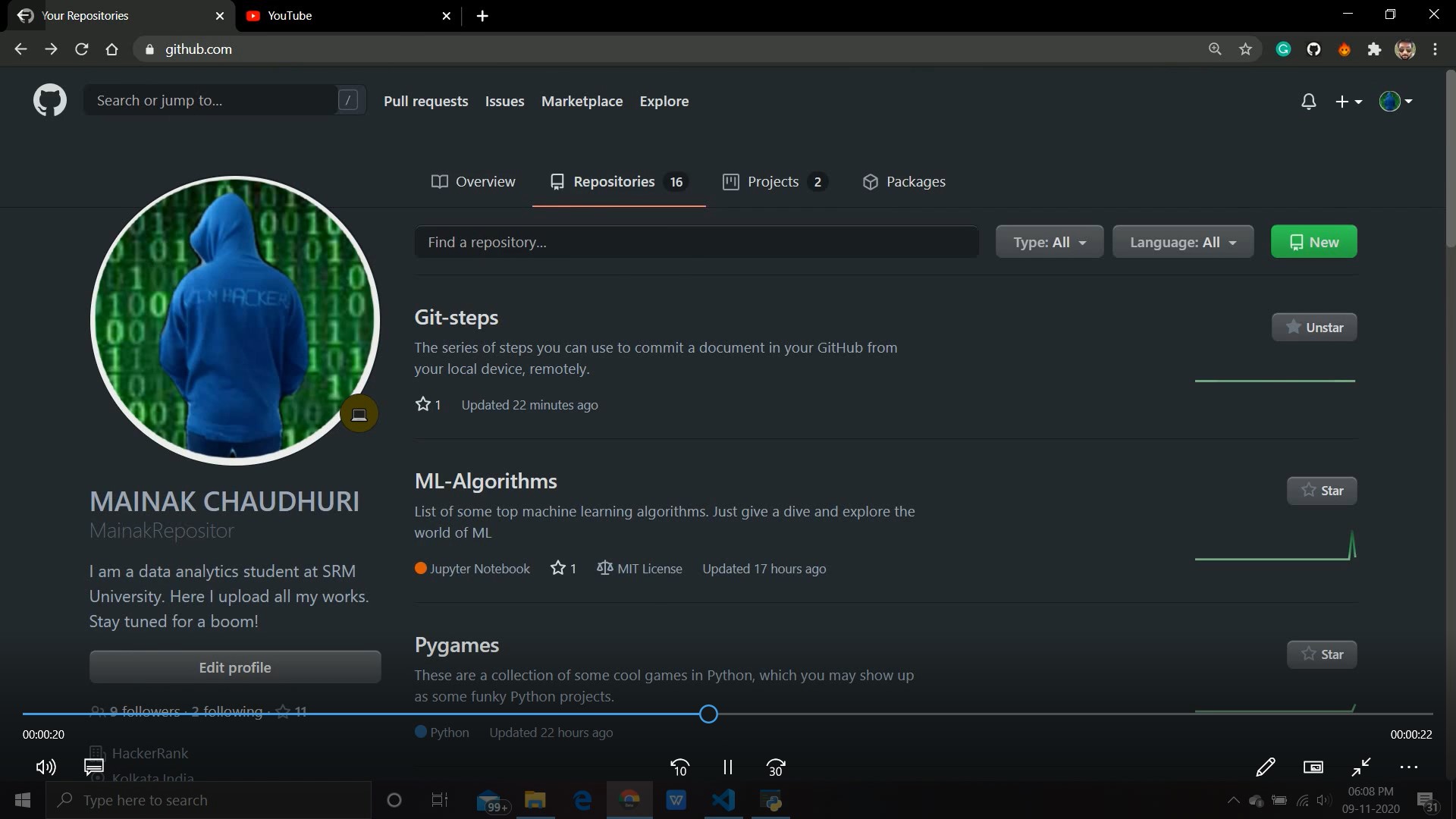
Task: Unstar the Git-steps repository
Action: (1314, 328)
